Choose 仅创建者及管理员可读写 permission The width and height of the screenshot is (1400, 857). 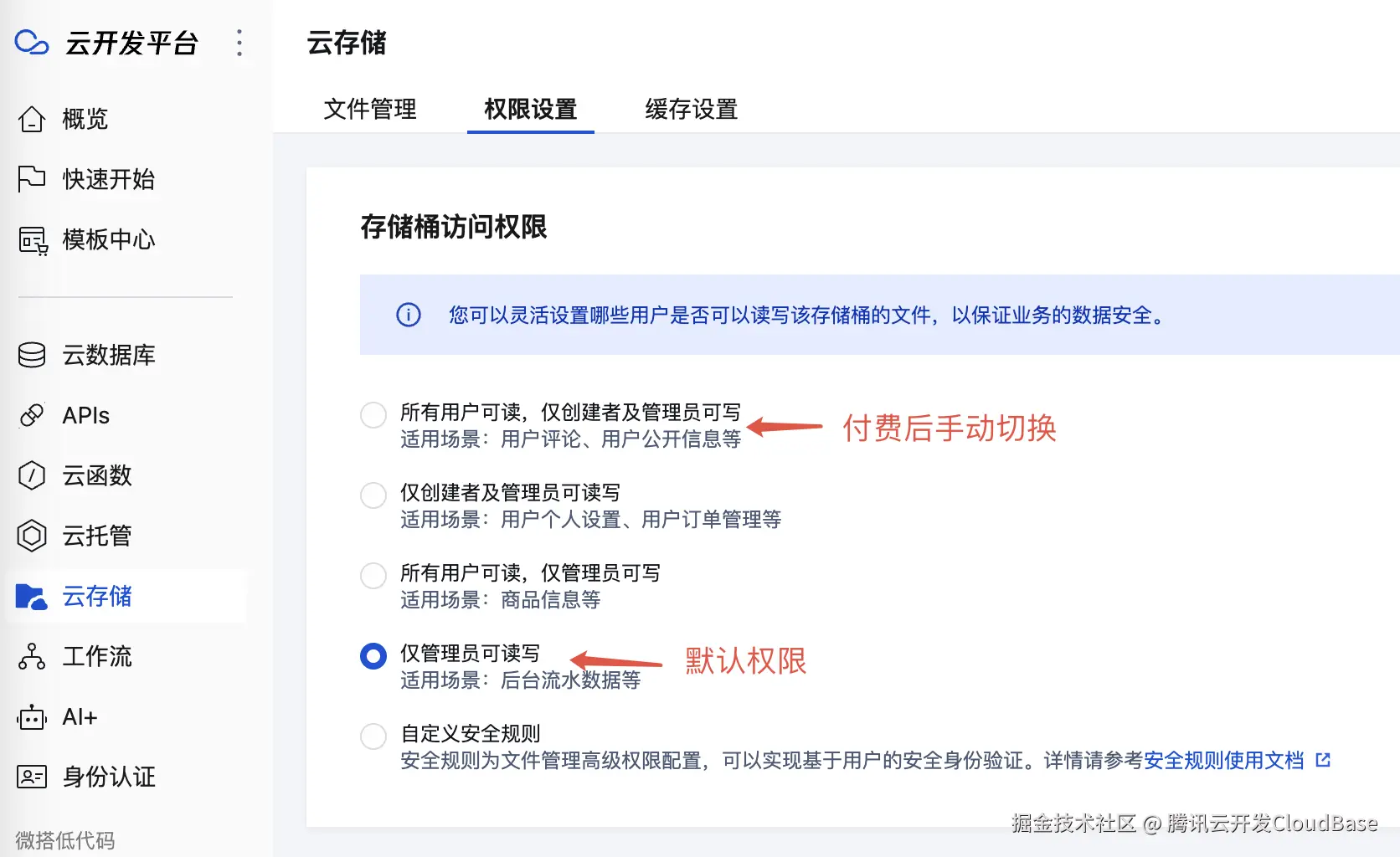click(x=373, y=495)
